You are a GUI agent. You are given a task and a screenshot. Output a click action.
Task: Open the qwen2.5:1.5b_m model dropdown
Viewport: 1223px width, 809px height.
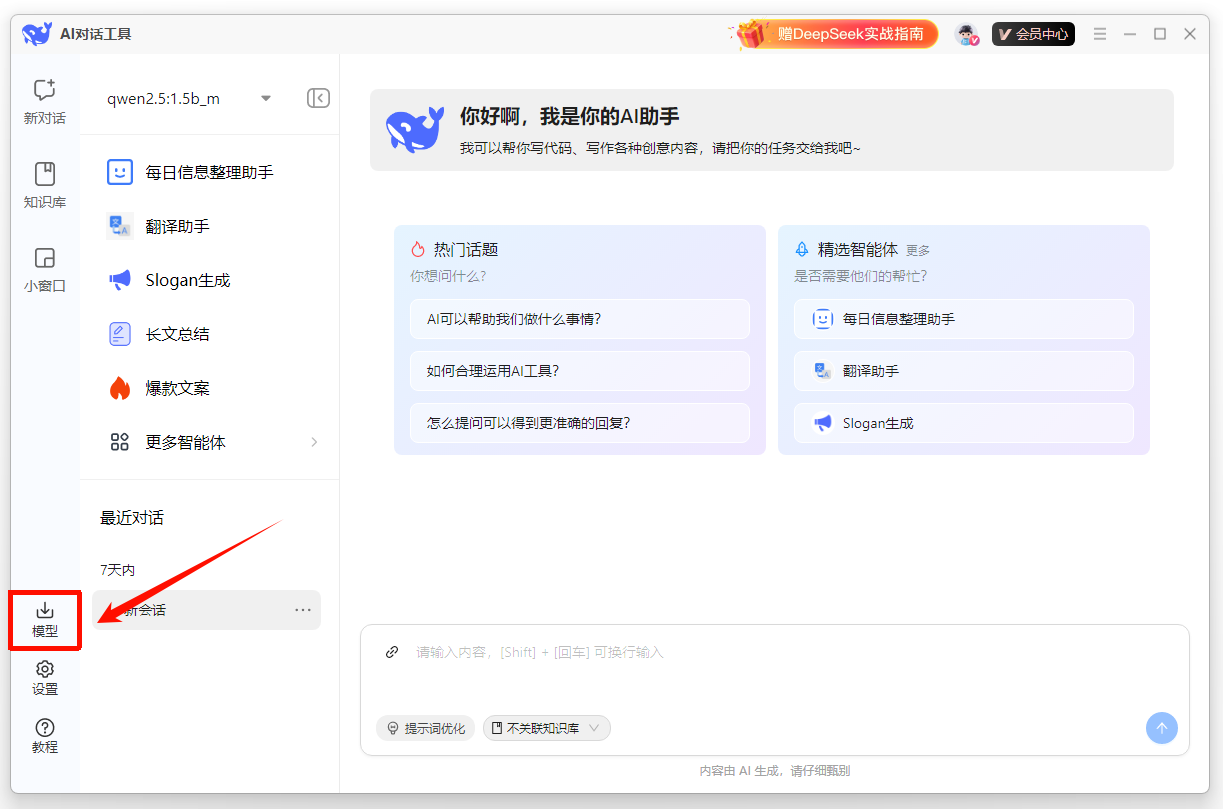point(187,98)
